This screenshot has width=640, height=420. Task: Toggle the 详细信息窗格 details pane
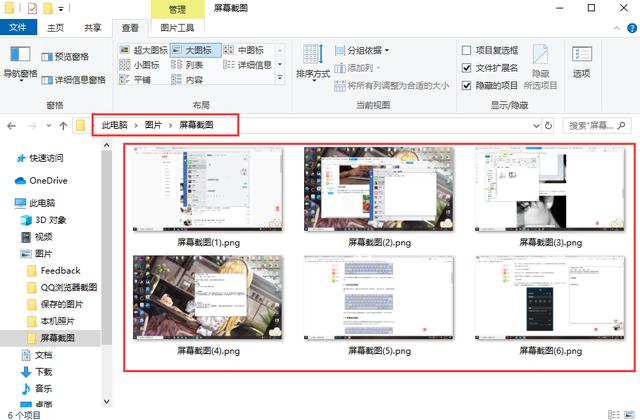pyautogui.click(x=74, y=80)
